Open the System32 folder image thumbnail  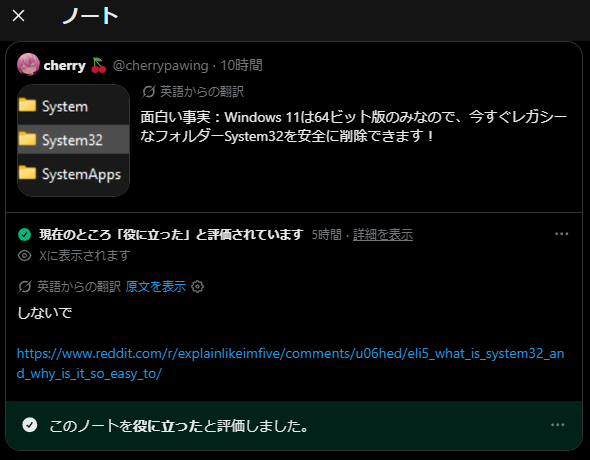tap(73, 140)
